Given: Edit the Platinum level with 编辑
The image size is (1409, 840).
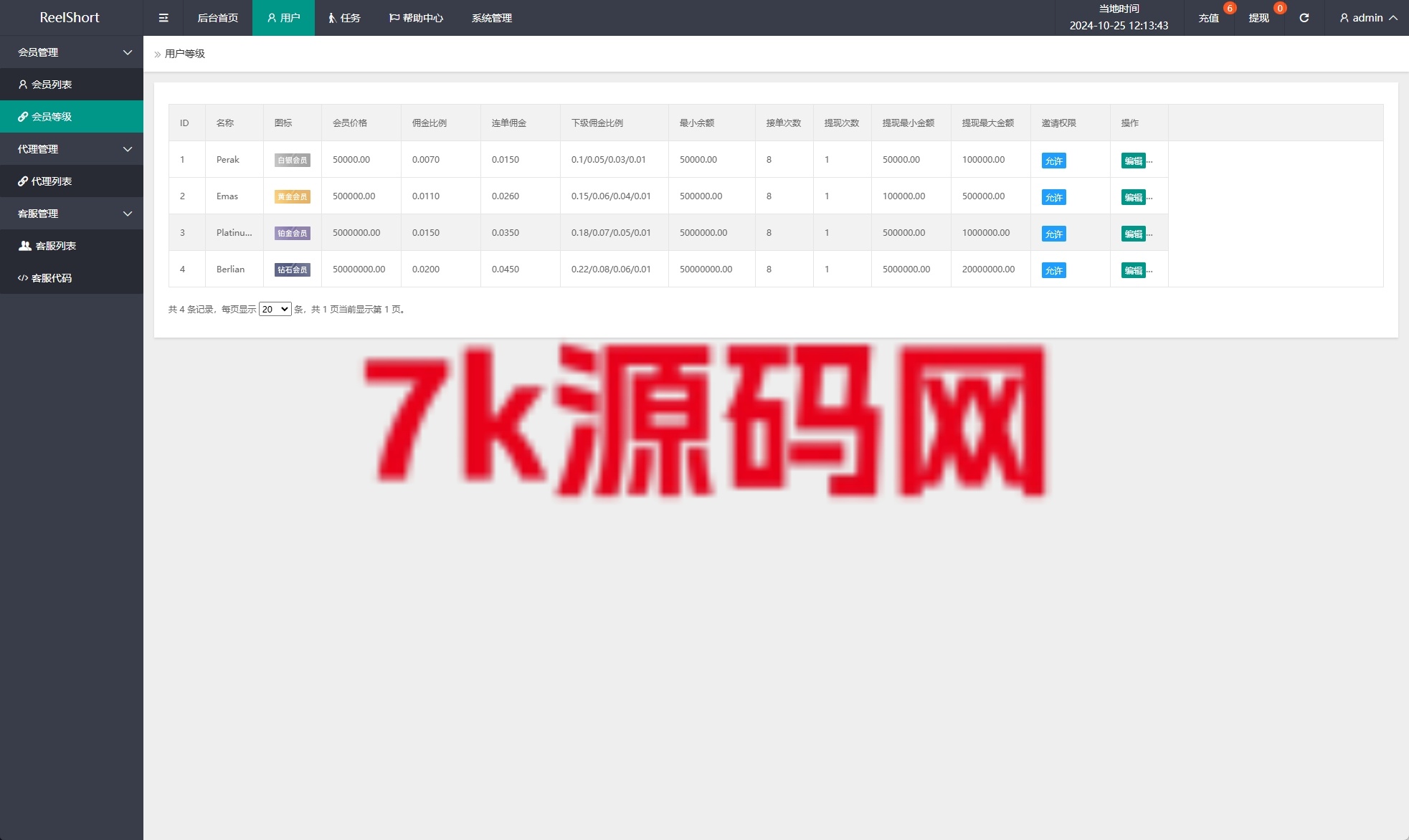Looking at the screenshot, I should point(1133,234).
